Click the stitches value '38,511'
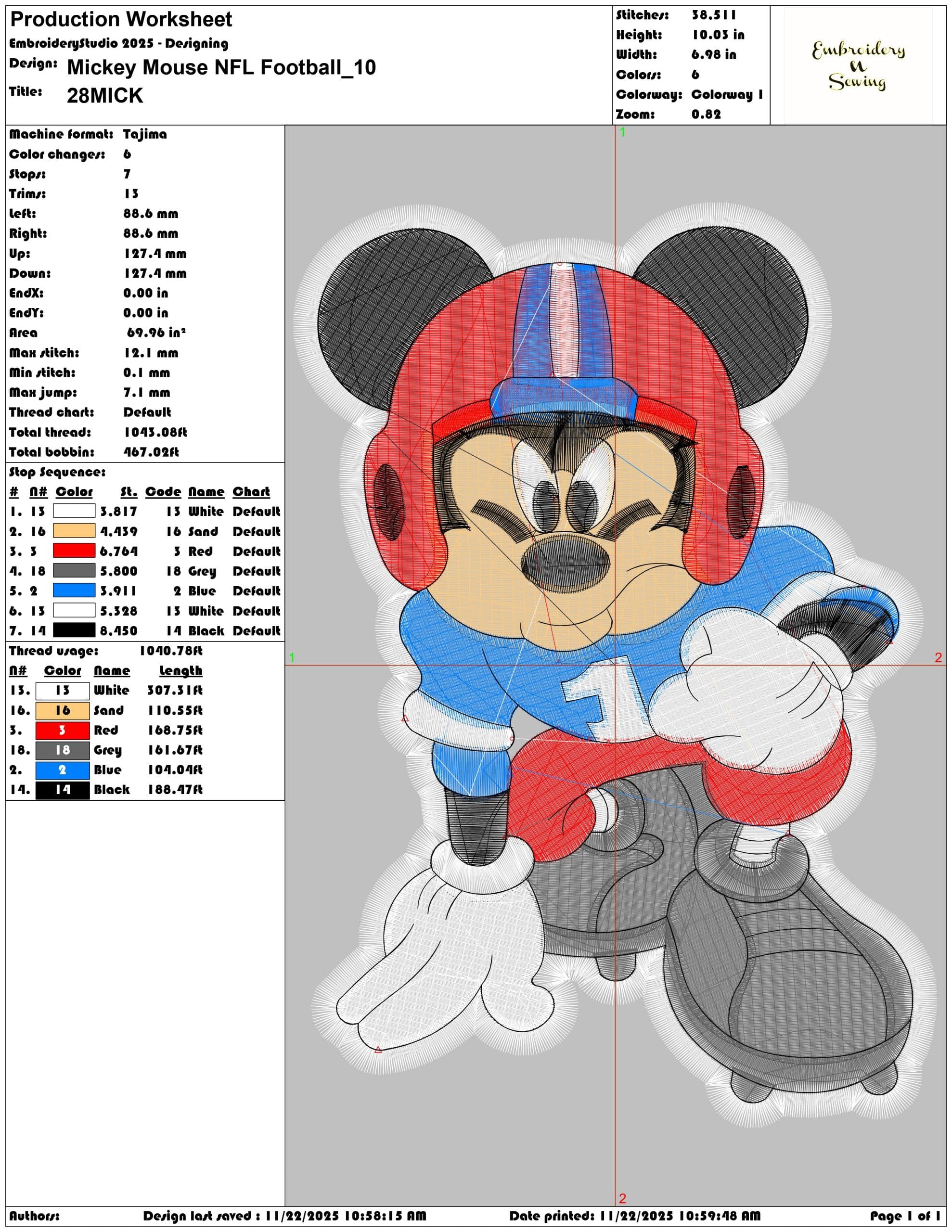Viewport: 952px width, 1232px height. 714,15
